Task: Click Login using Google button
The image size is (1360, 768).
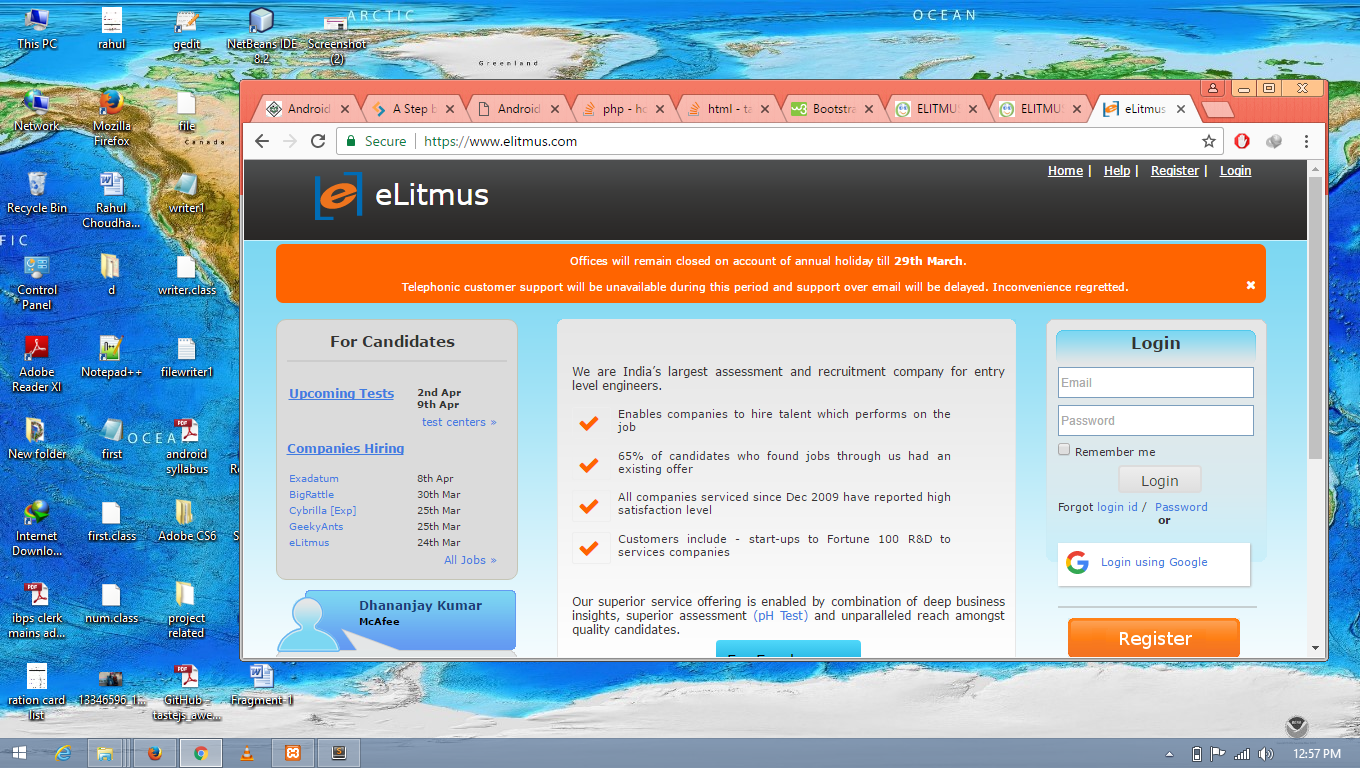Action: coord(1153,563)
